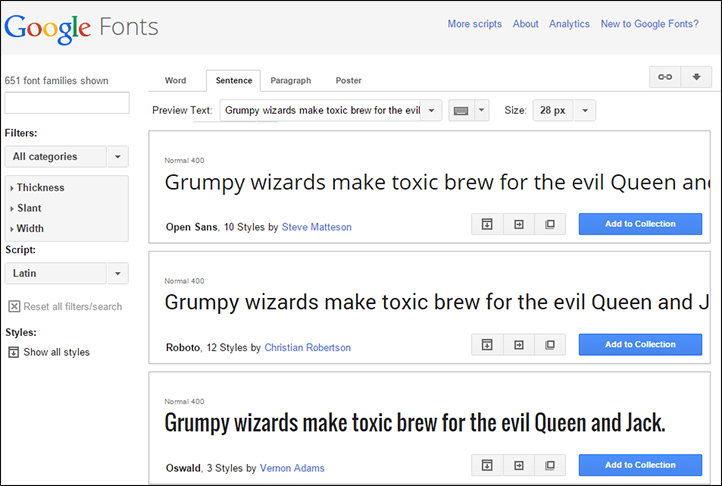
Task: Click the Open Sans font name
Action: [192, 227]
